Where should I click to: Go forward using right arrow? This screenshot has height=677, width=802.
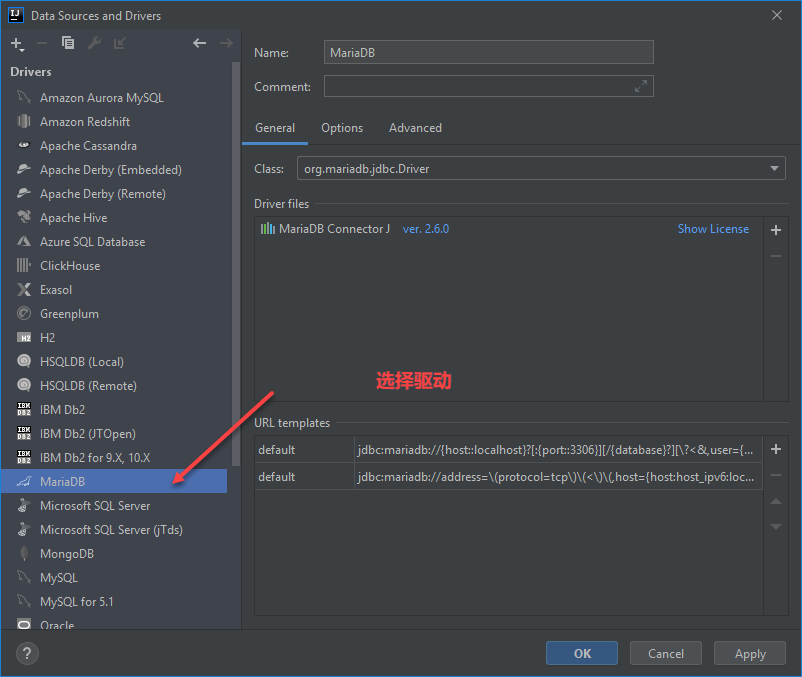[226, 43]
